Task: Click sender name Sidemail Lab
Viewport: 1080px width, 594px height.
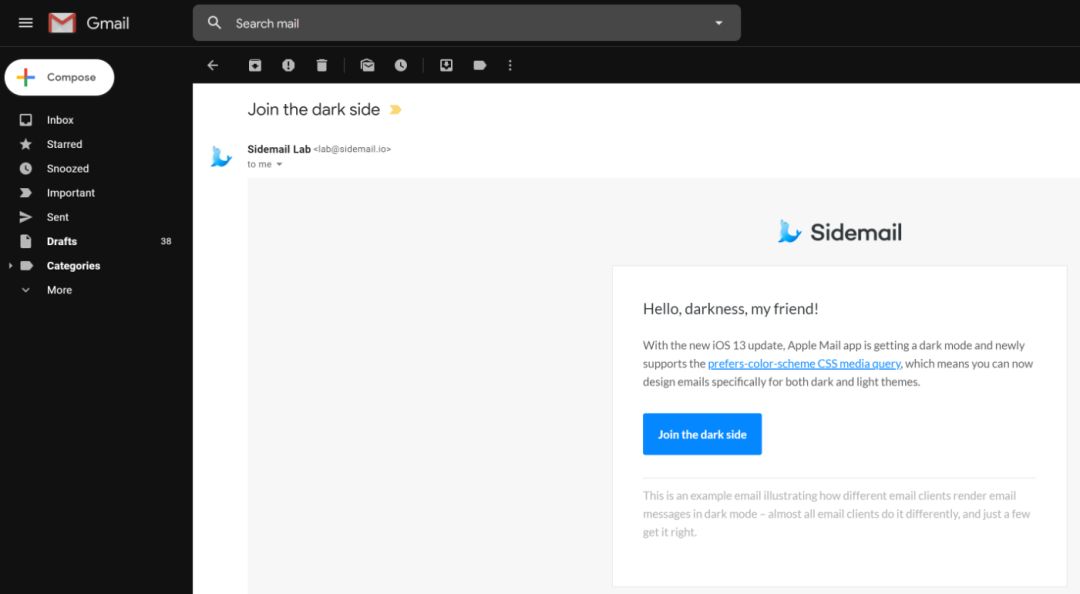Action: click(x=279, y=149)
